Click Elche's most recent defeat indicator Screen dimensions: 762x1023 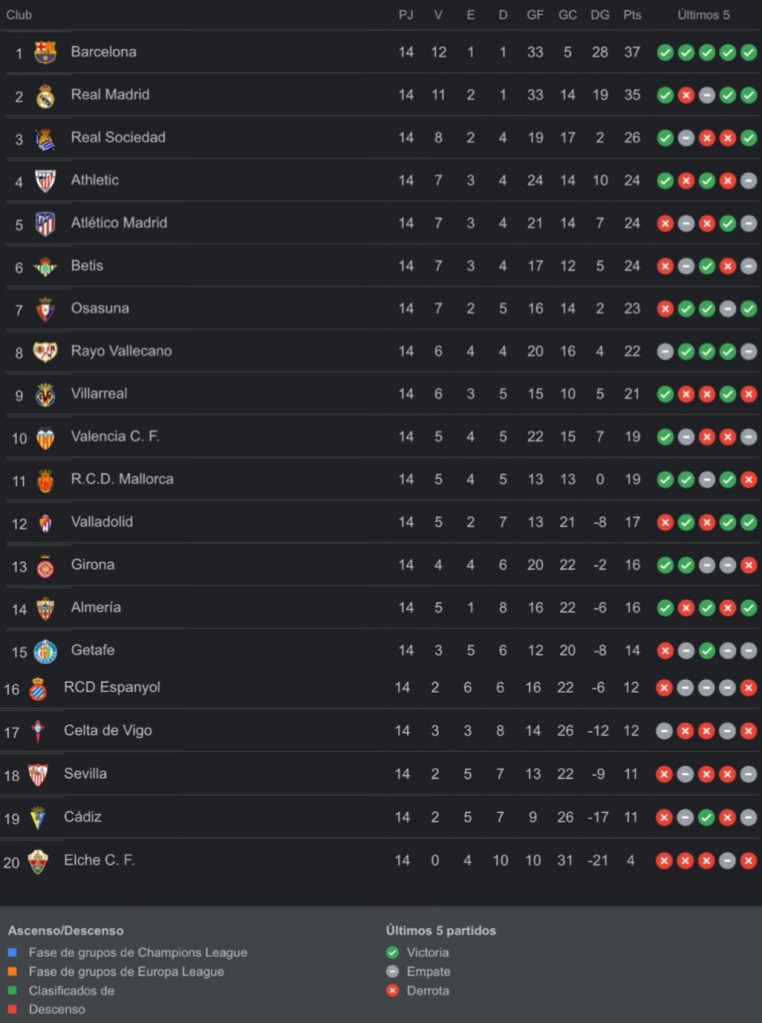coord(749,860)
